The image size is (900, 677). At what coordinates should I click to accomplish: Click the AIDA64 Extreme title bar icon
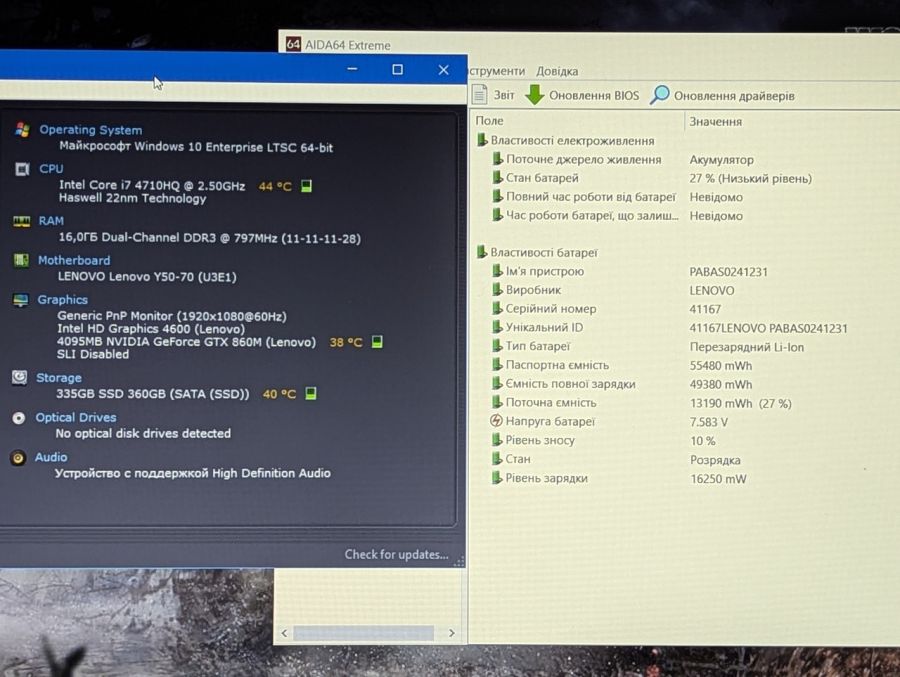[x=293, y=44]
